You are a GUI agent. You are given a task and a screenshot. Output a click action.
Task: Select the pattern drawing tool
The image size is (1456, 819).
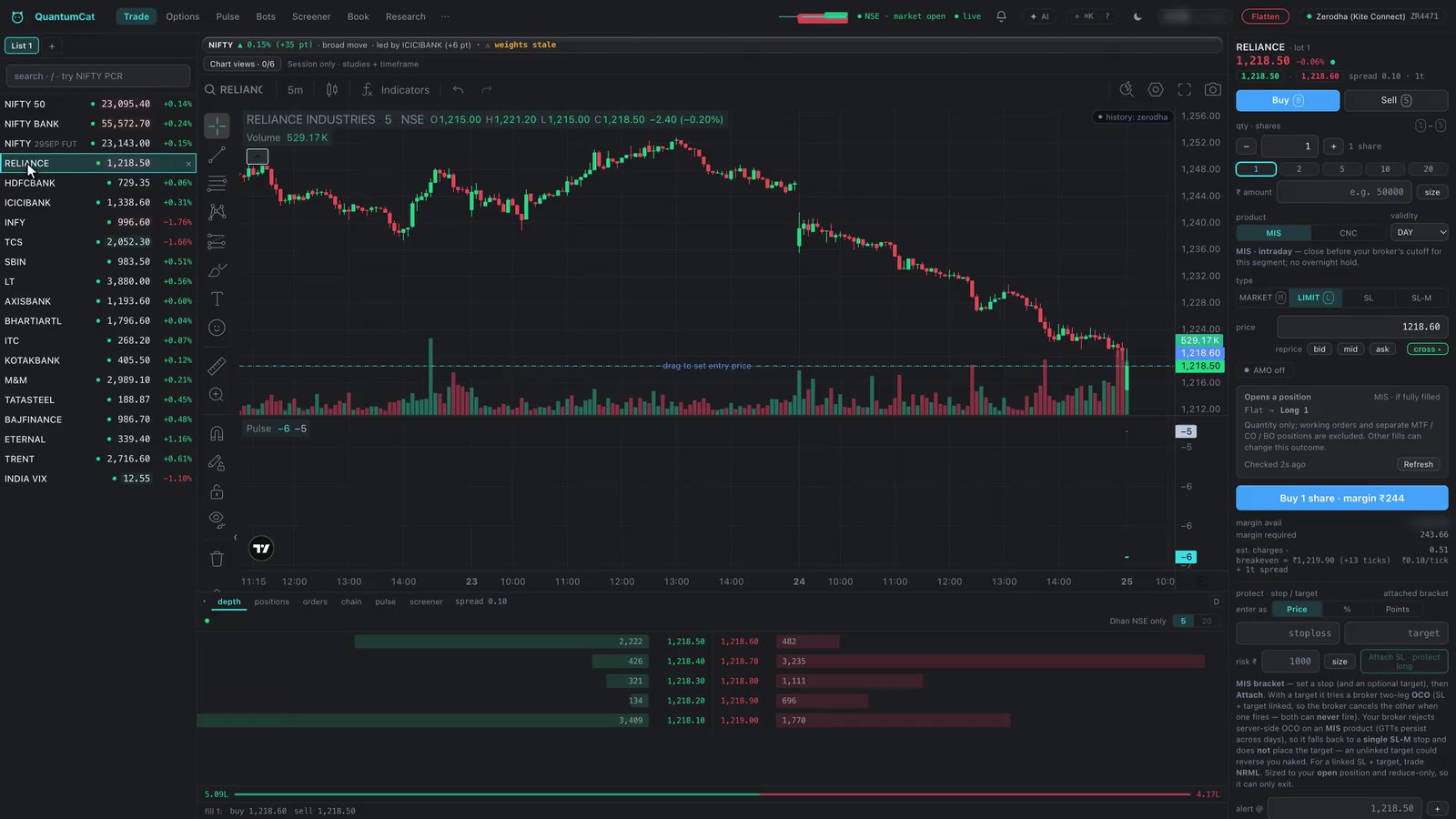217,212
